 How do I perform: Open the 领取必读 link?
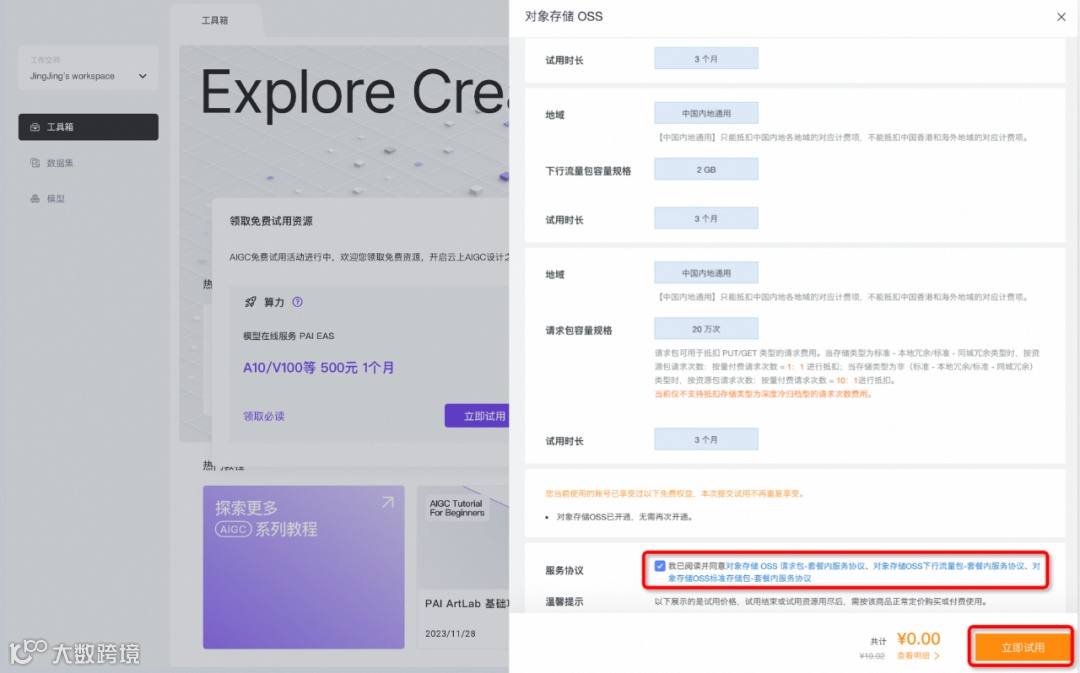point(264,416)
